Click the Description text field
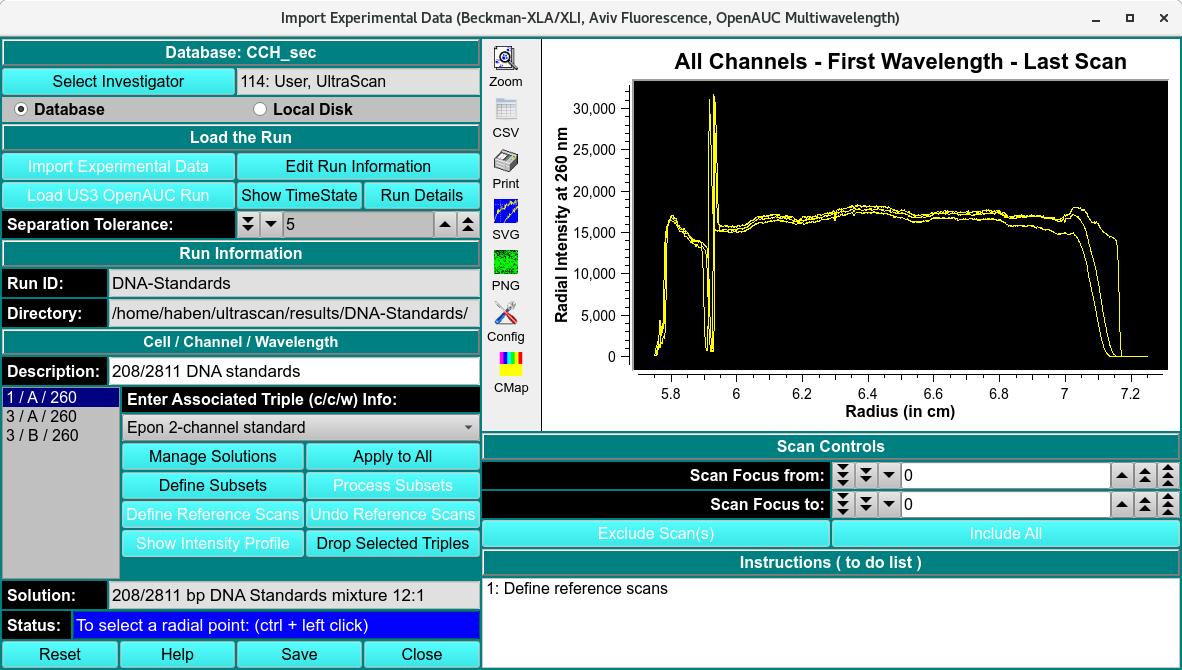This screenshot has height=670, width=1182. [x=294, y=371]
